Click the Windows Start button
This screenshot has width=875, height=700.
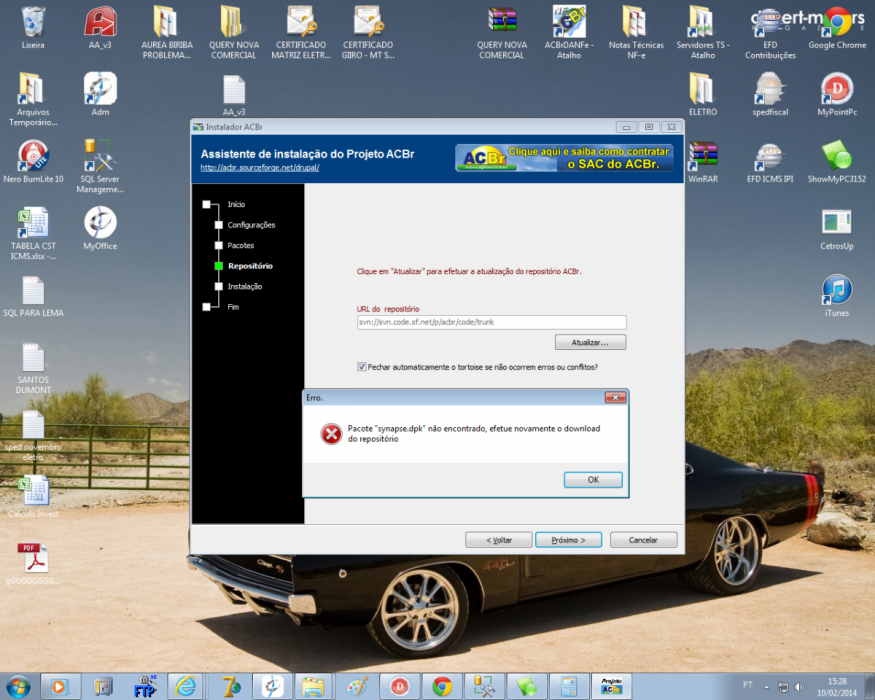[18, 686]
